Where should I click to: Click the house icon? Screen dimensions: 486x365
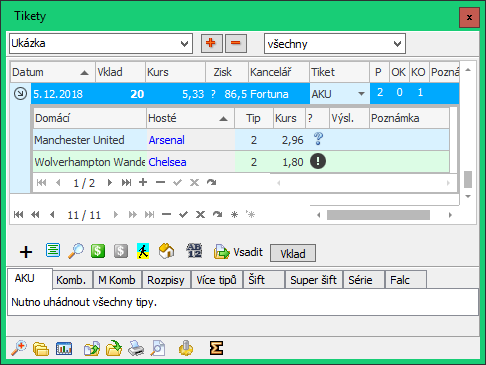[x=166, y=251]
